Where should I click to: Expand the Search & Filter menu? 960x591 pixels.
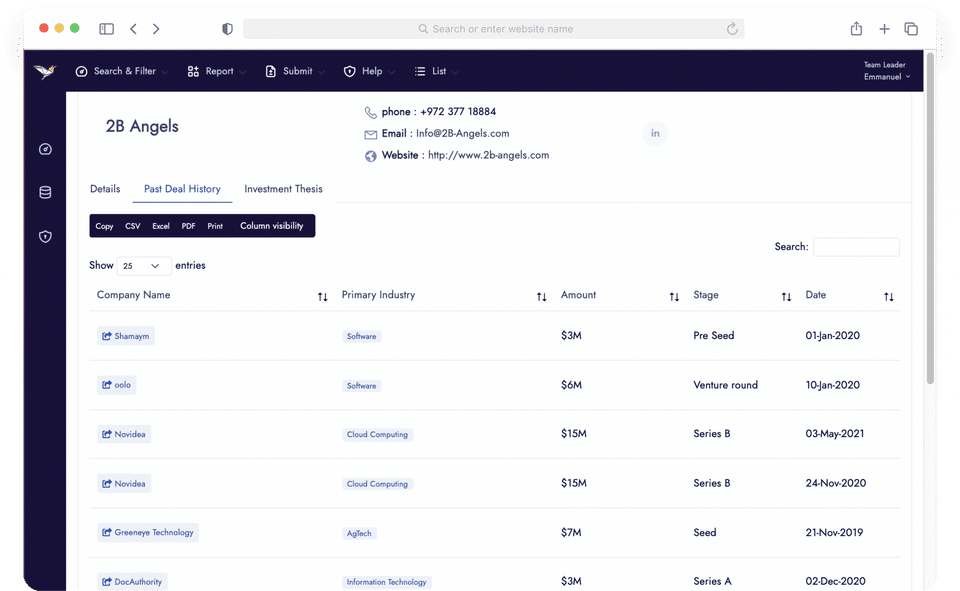[122, 72]
